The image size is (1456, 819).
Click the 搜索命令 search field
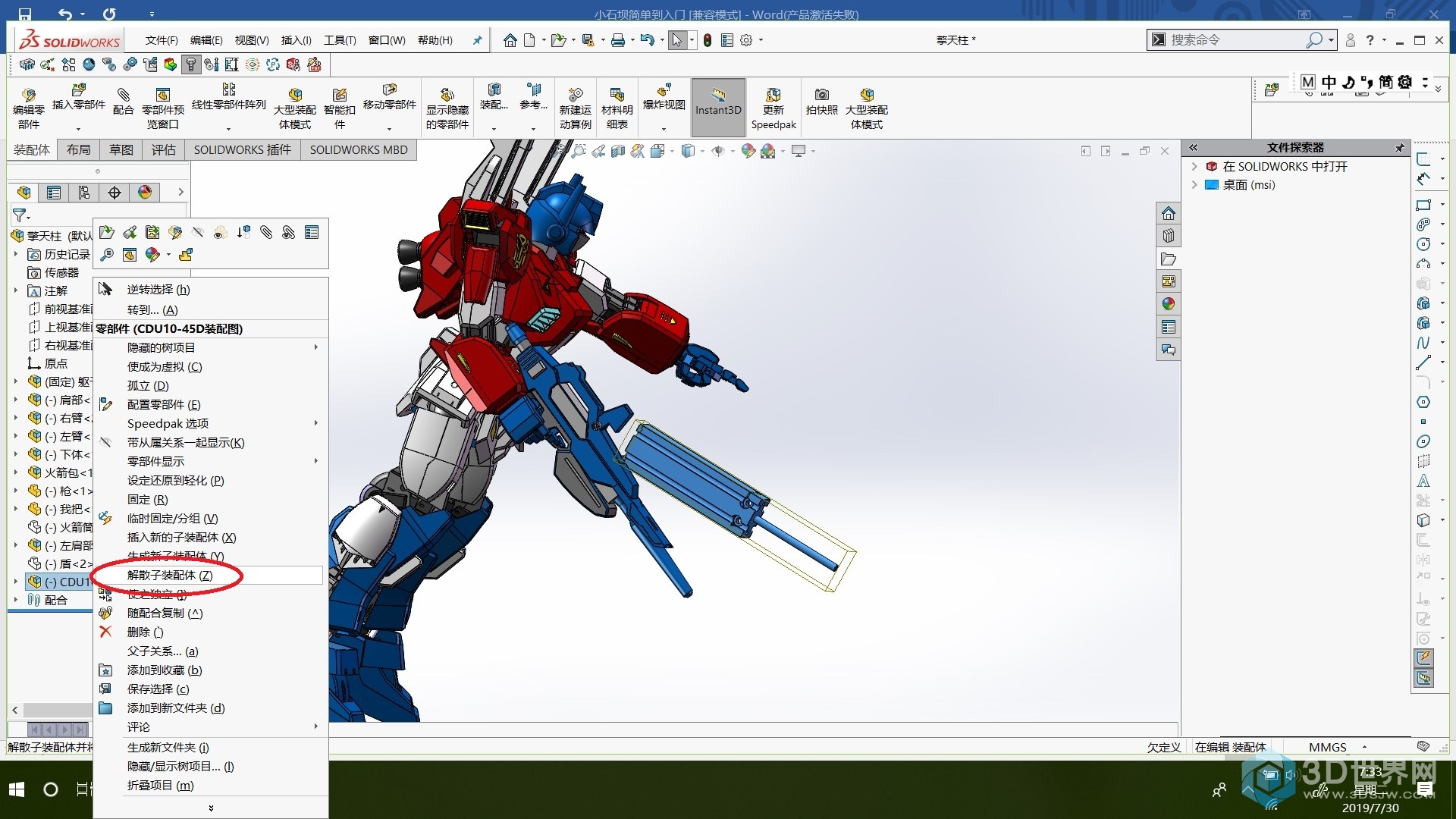tap(1236, 39)
